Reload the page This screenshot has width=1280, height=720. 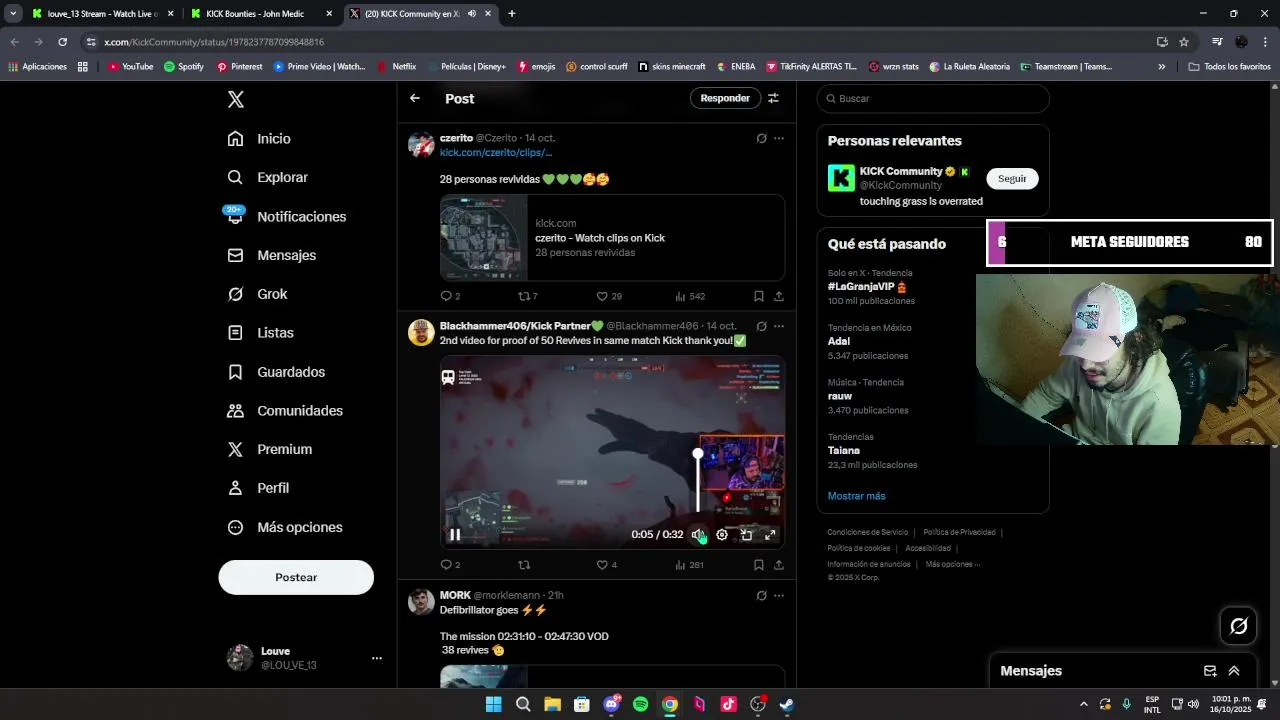(x=62, y=42)
